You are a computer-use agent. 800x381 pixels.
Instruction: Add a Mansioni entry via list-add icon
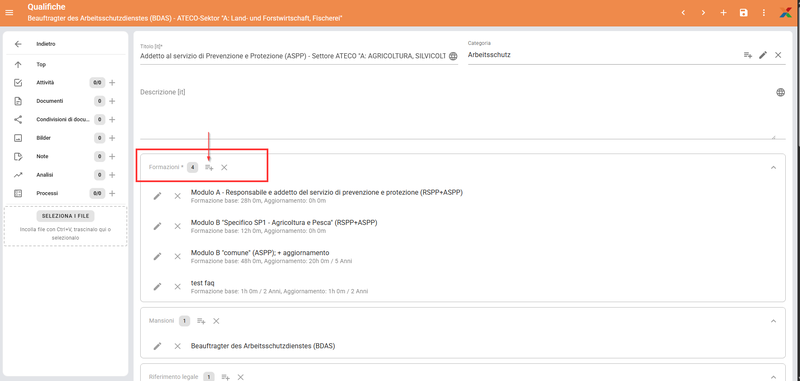202,321
